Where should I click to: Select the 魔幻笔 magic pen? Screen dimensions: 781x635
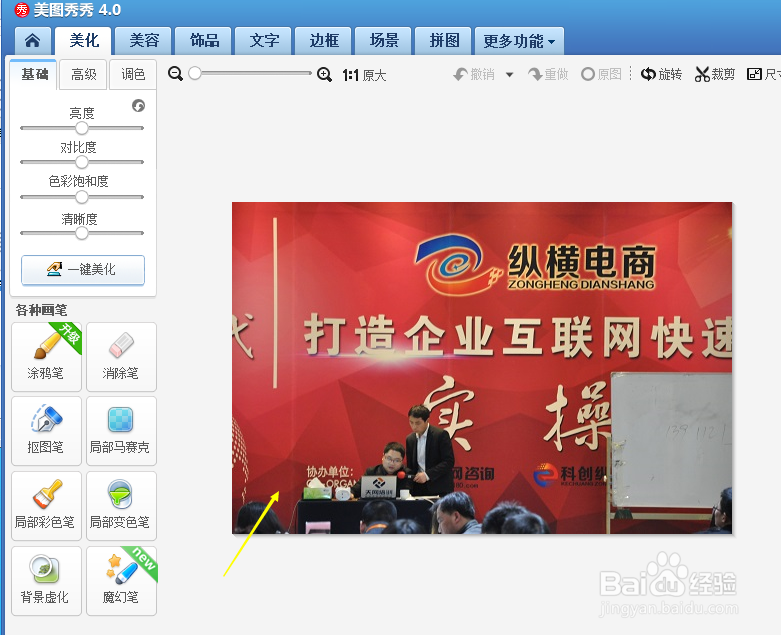pos(121,581)
